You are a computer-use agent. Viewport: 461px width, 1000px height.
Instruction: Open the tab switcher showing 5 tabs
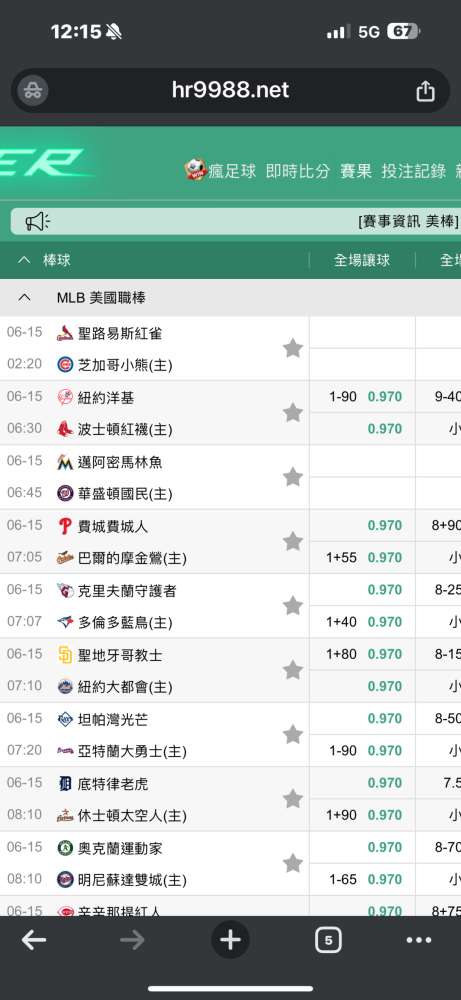point(328,940)
